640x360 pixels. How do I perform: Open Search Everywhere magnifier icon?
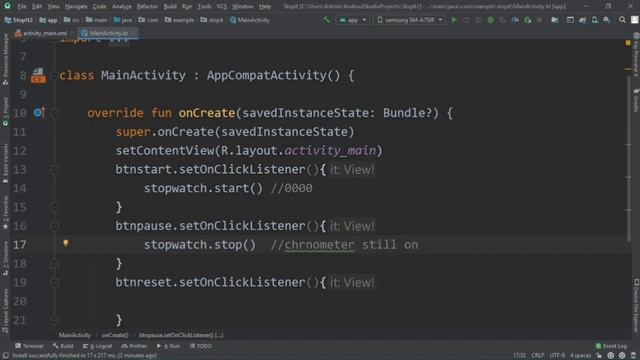pos(622,20)
